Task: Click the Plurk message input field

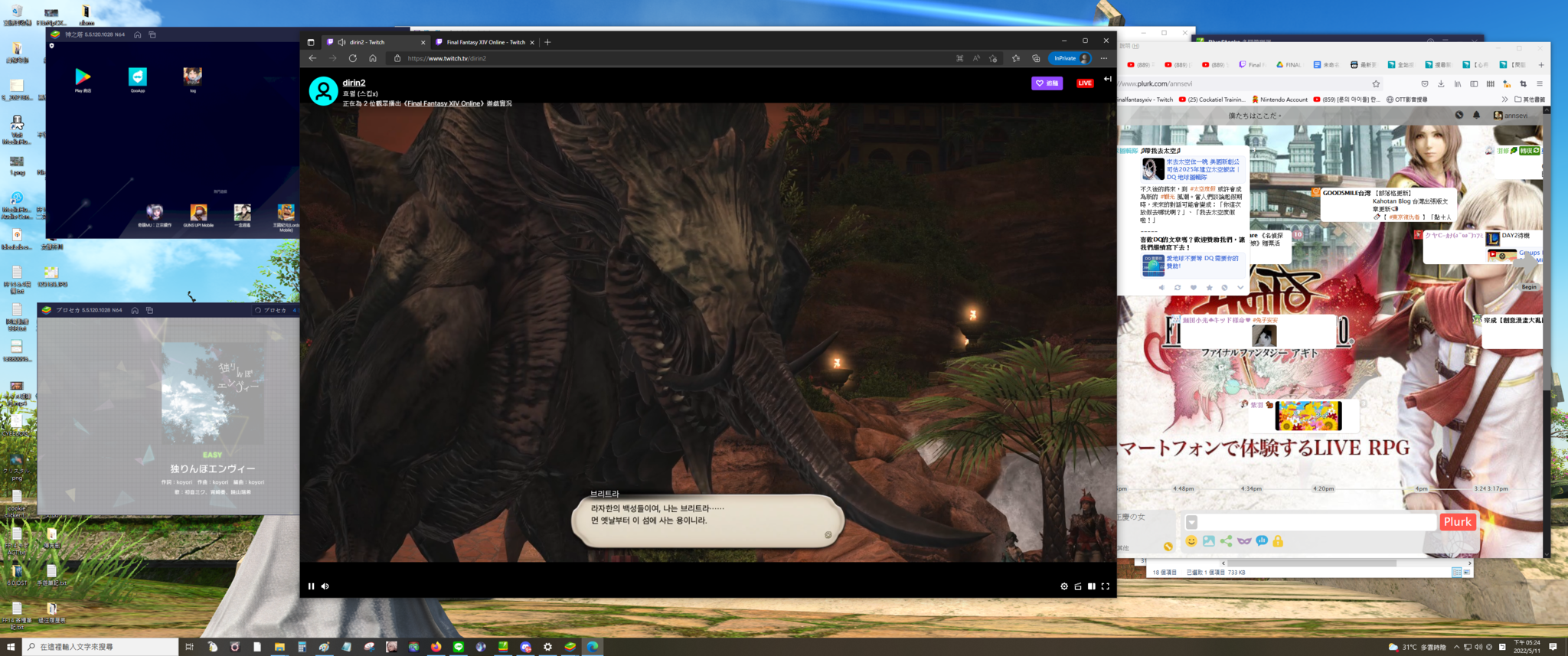Action: click(1317, 522)
